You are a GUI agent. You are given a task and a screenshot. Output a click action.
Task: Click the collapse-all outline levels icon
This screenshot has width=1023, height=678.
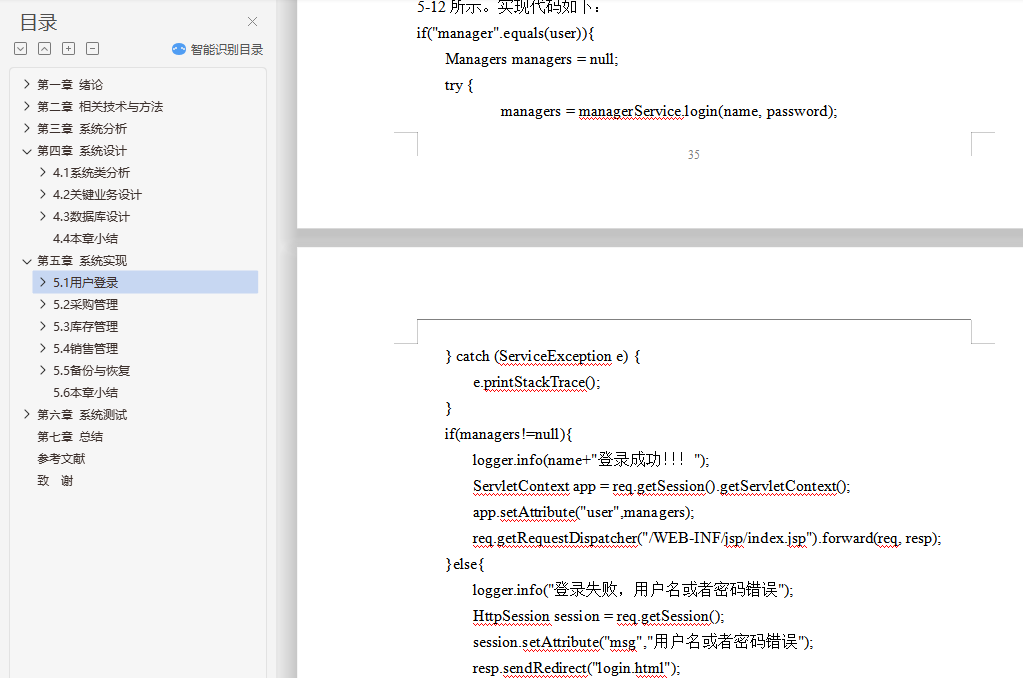coord(44,48)
